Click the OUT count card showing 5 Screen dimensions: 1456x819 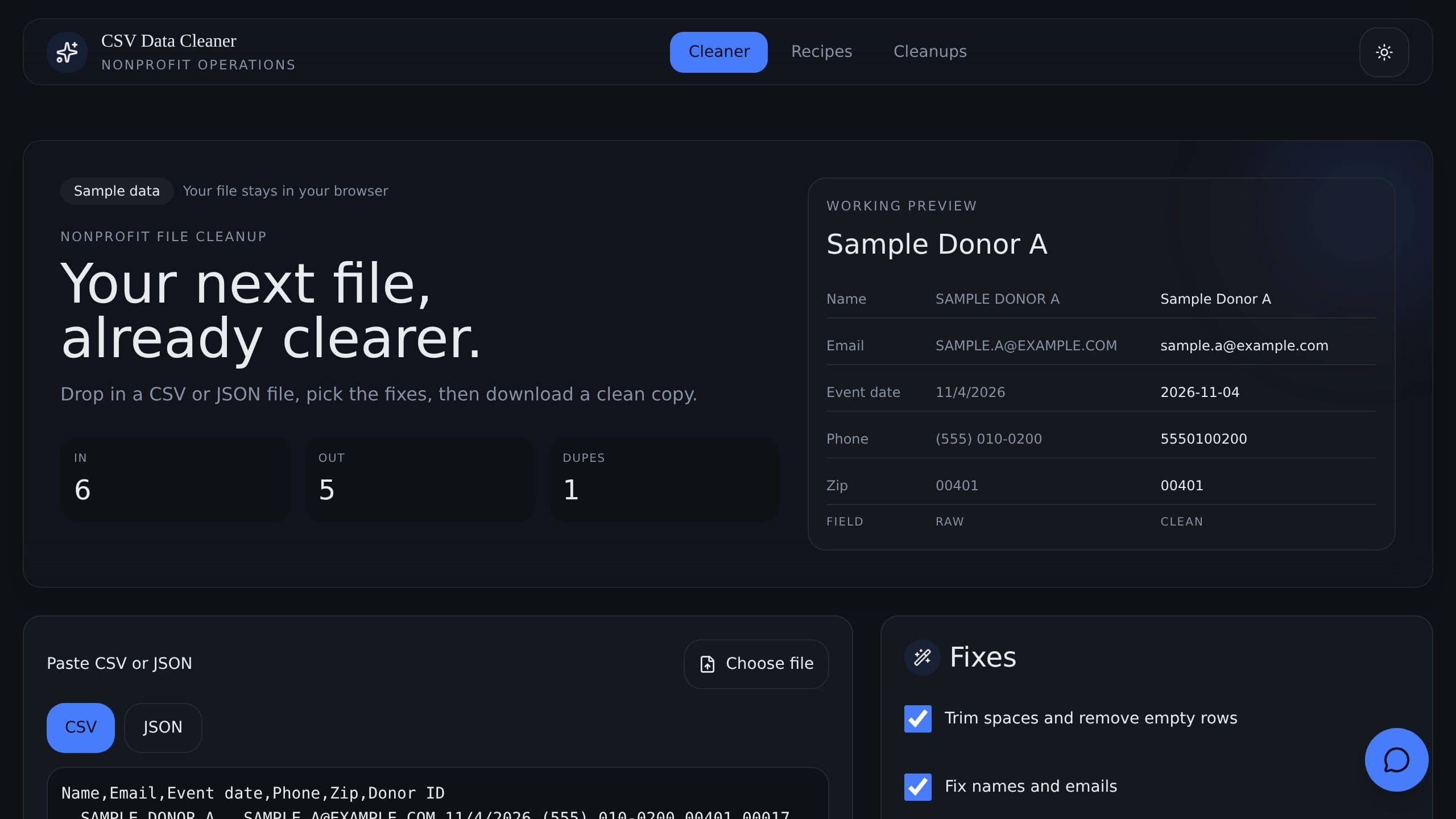pos(420,479)
